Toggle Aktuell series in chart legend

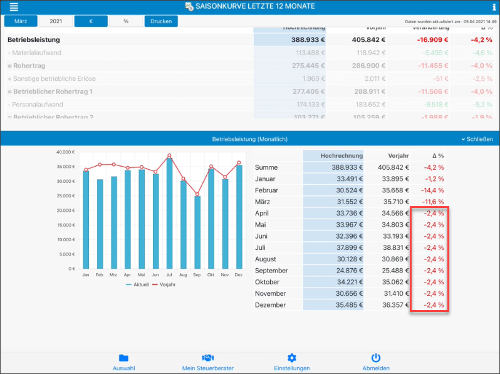[x=137, y=285]
